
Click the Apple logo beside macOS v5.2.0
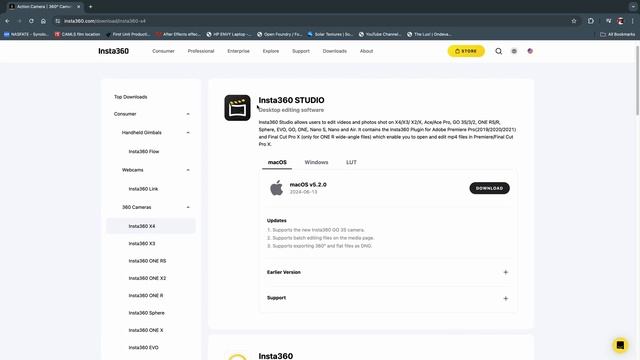(276, 188)
